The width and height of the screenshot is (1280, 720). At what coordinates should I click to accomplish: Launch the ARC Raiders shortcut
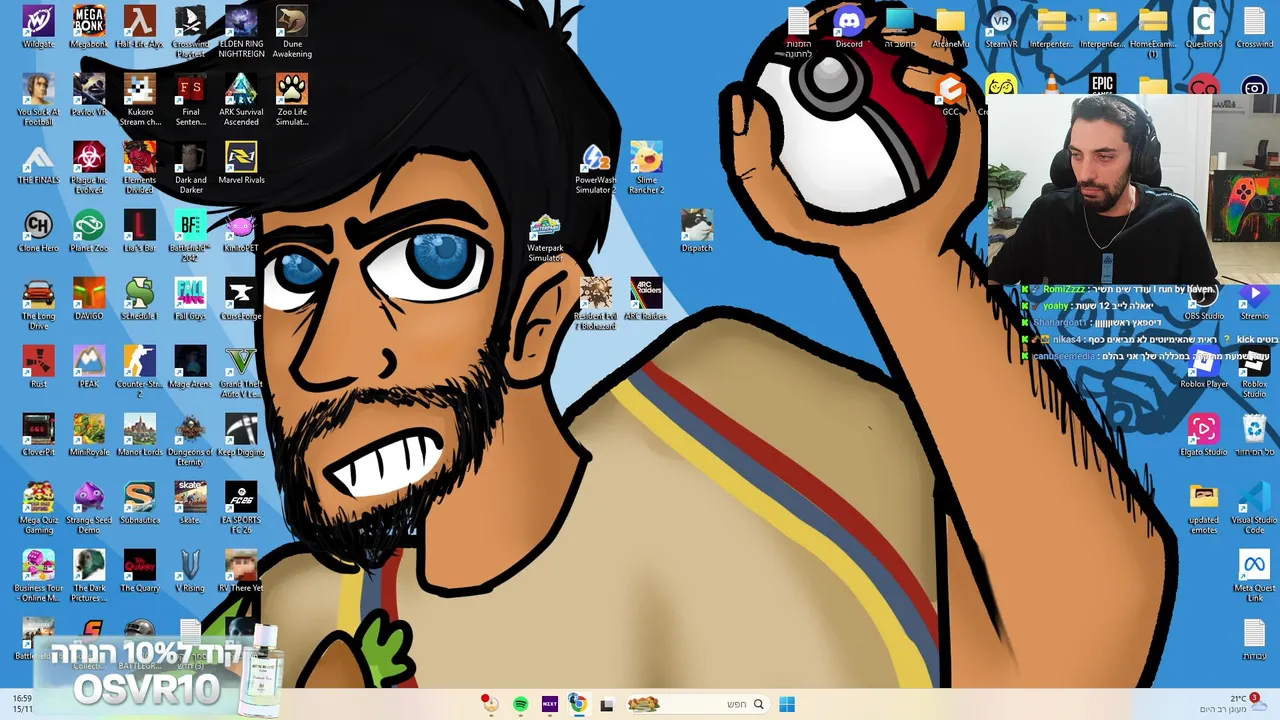[x=646, y=299]
